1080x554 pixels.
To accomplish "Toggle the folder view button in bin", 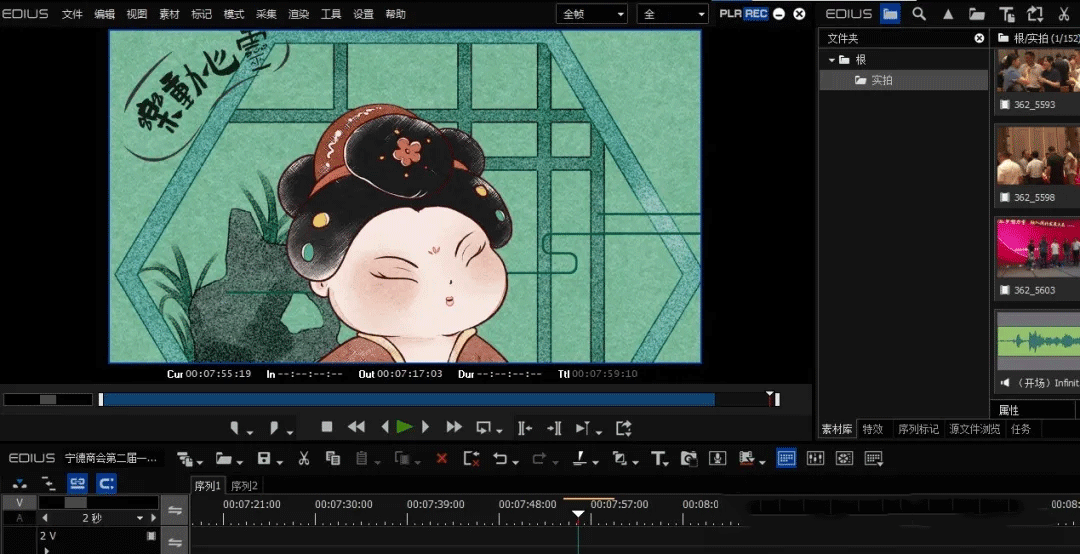I will (x=890, y=14).
